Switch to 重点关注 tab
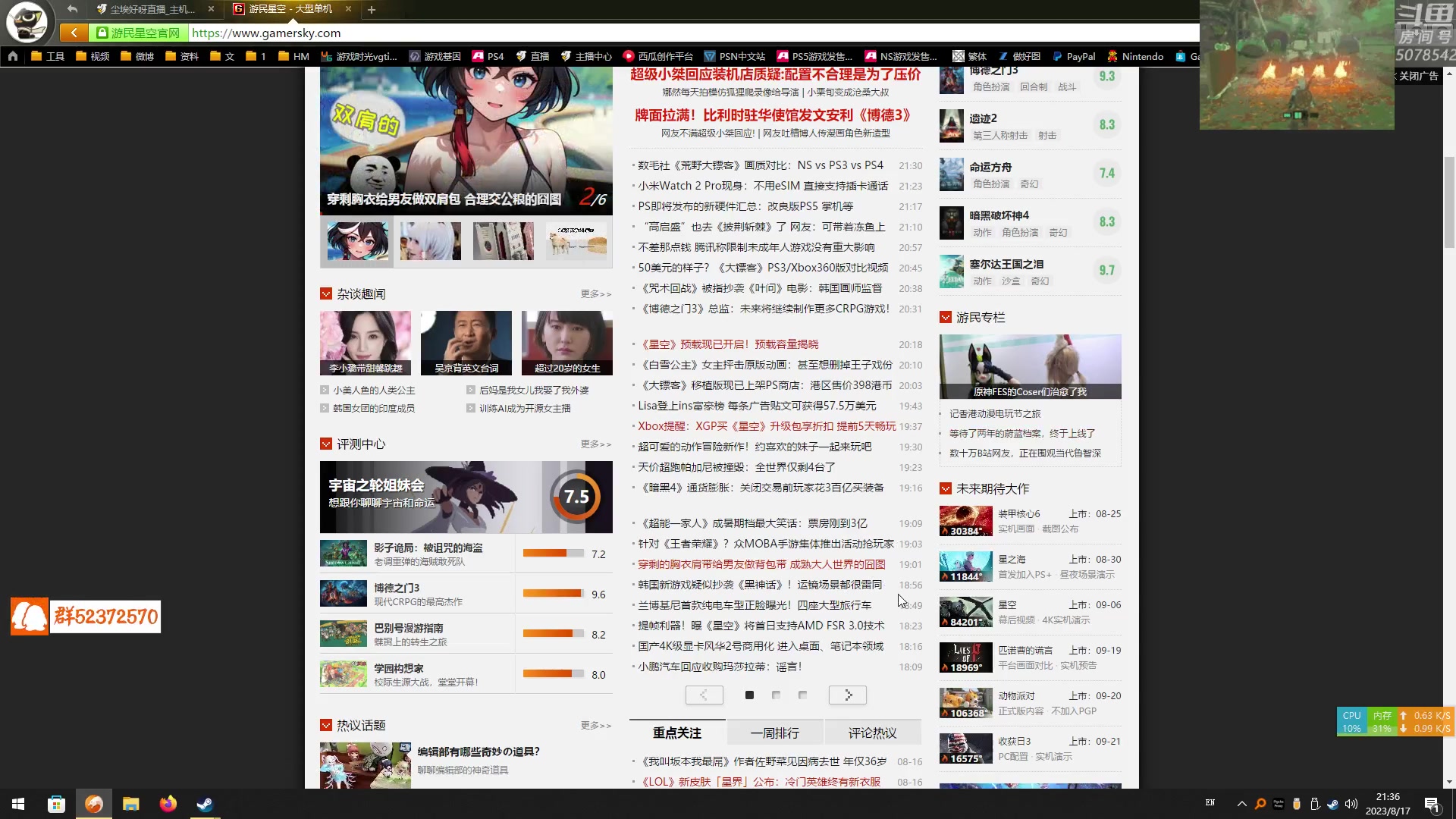The height and width of the screenshot is (819, 1456). coord(677,733)
